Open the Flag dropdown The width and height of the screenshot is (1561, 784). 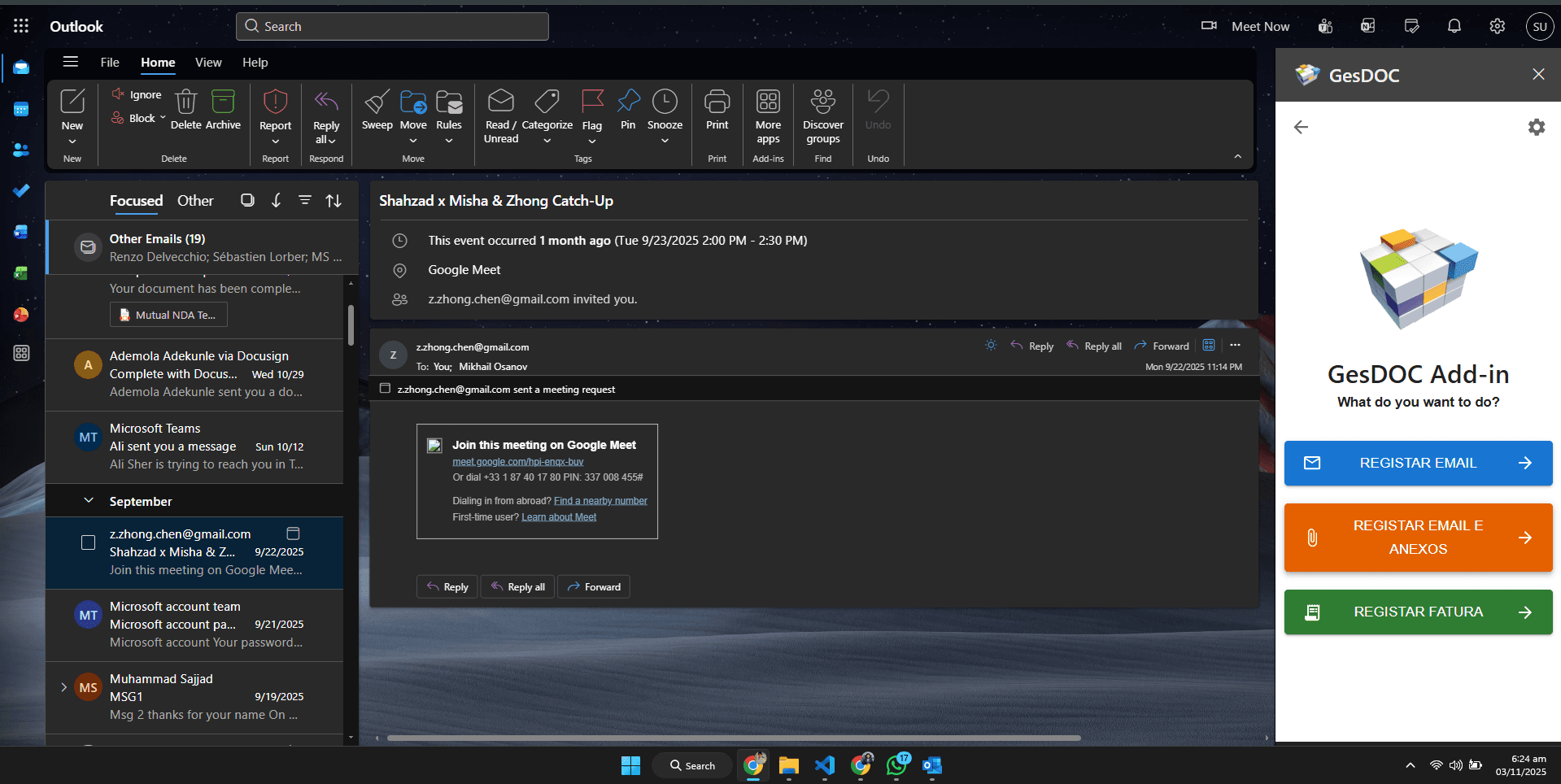point(592,141)
